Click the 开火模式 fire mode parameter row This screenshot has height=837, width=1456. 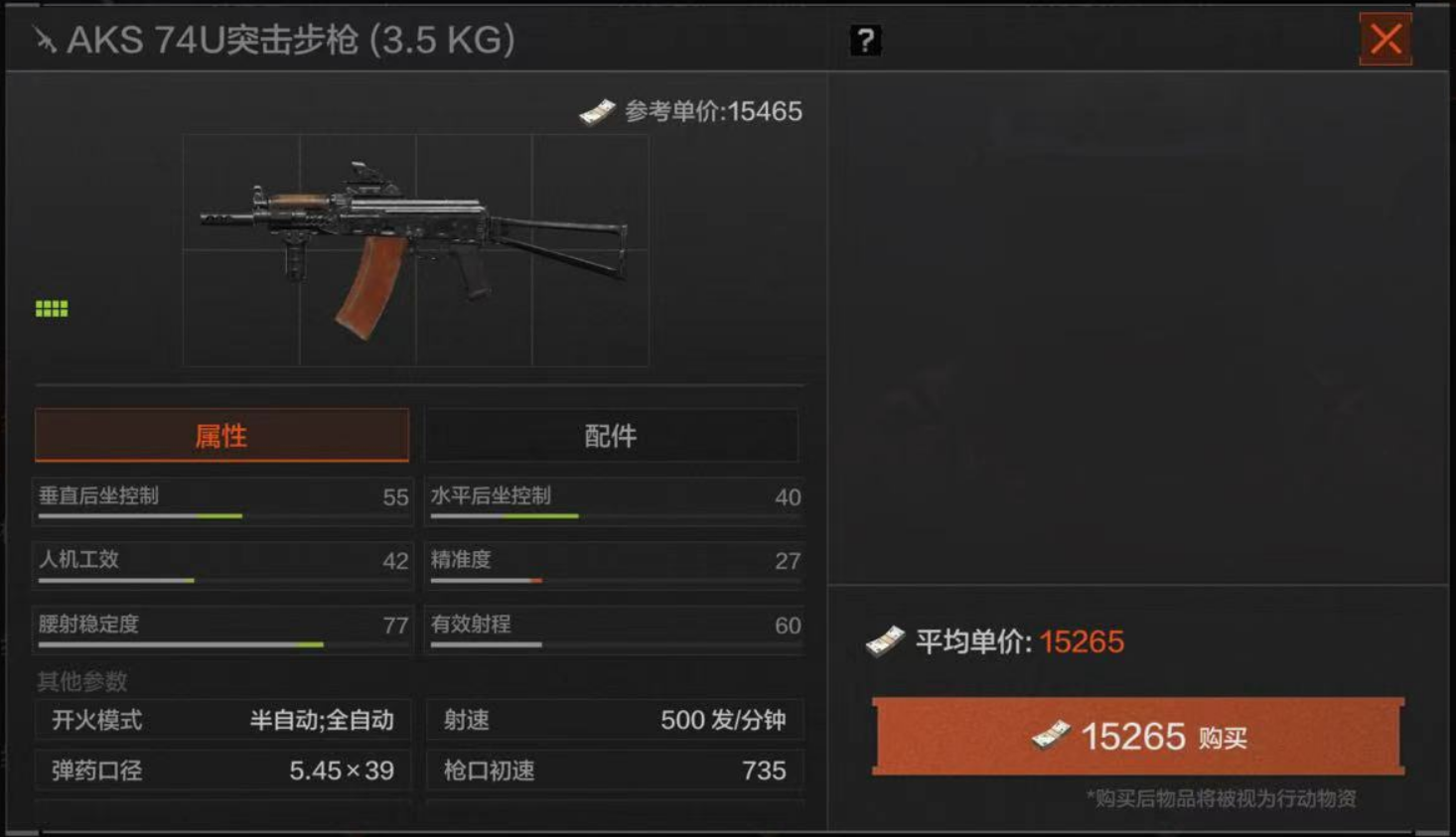(x=222, y=720)
